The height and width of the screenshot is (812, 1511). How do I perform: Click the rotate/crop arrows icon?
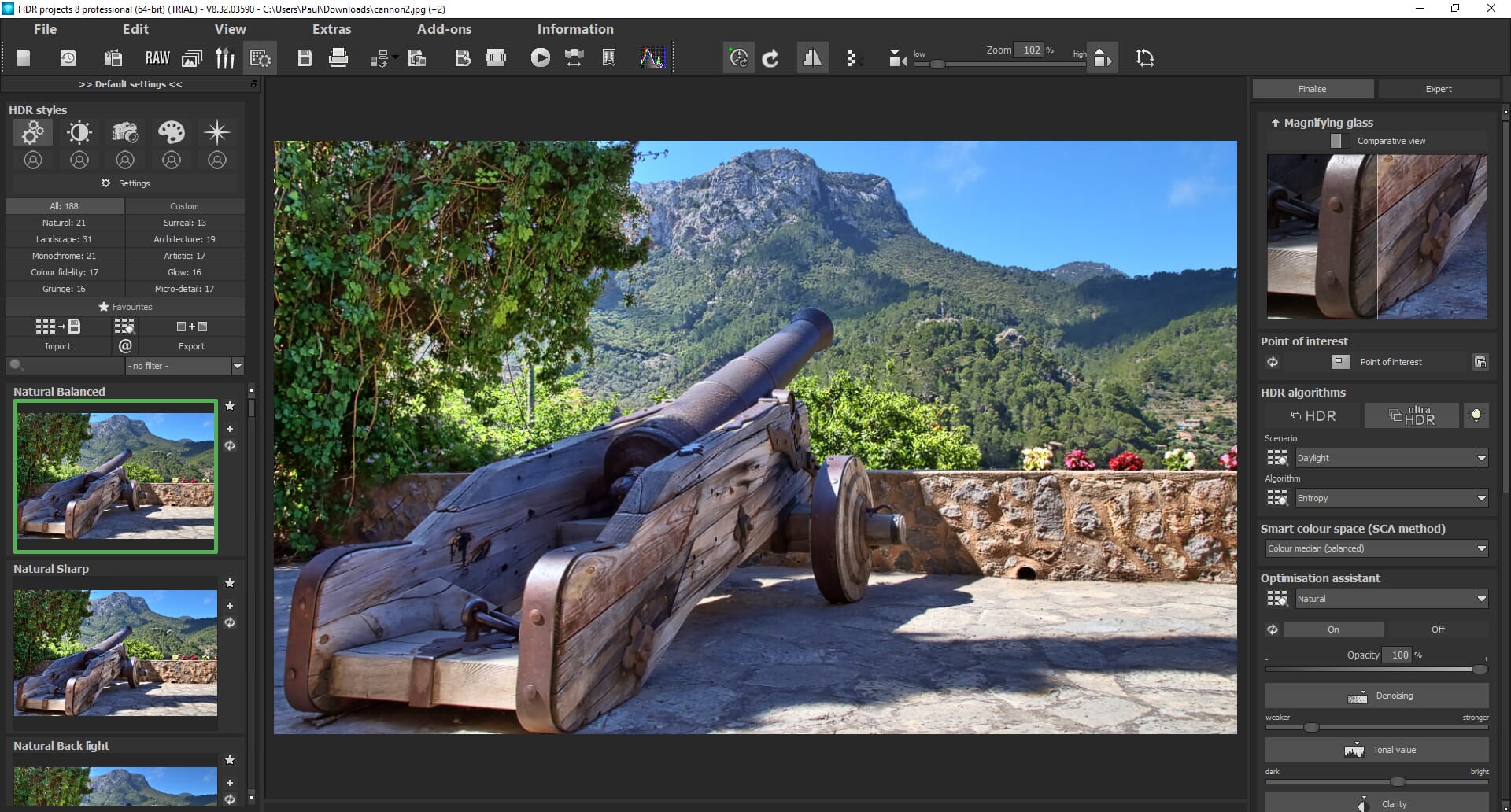click(1145, 57)
